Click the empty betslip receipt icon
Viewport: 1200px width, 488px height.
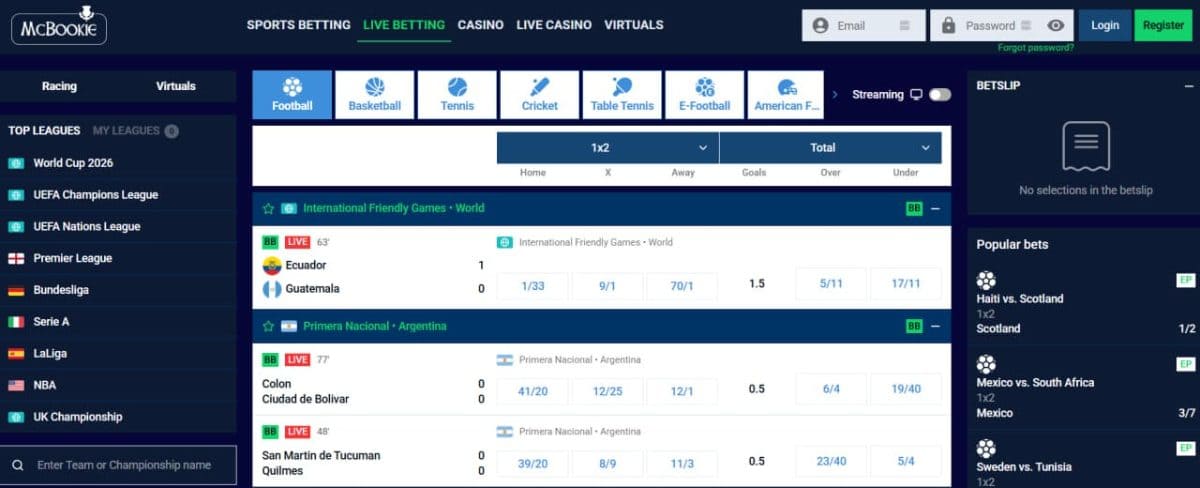pyautogui.click(x=1086, y=147)
